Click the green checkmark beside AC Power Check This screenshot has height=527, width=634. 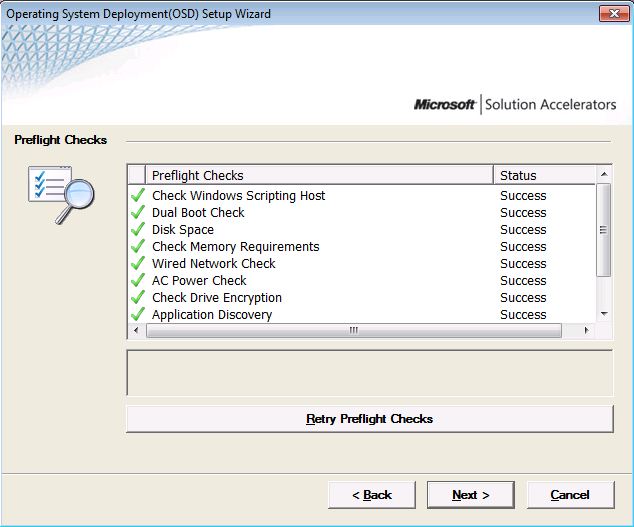tap(138, 280)
